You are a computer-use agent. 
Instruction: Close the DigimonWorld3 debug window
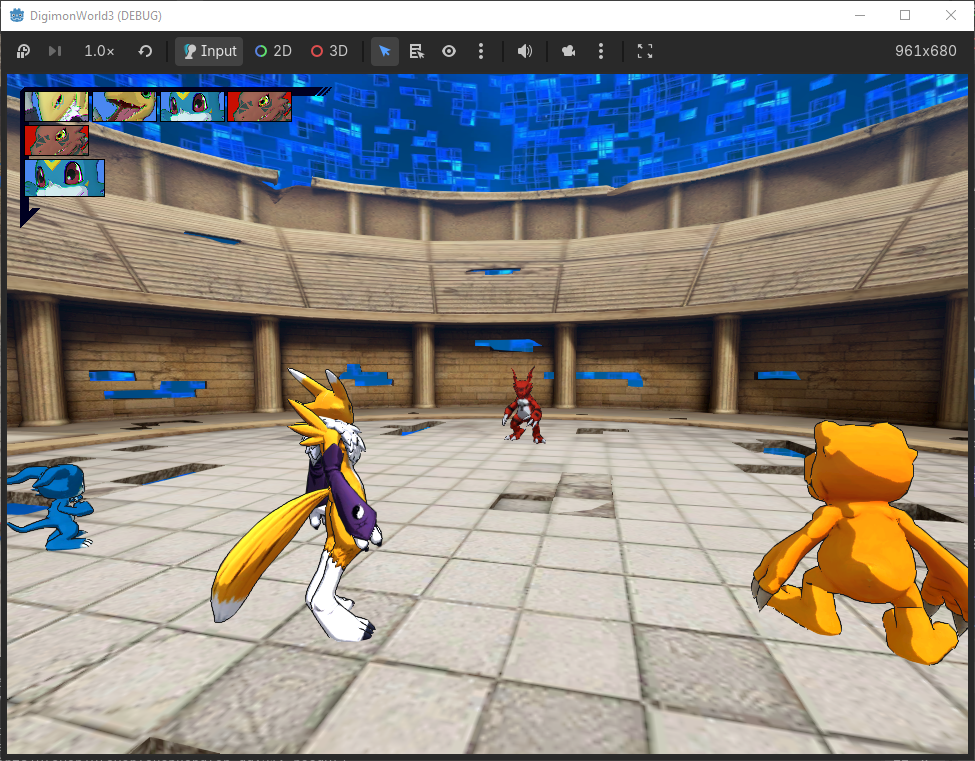(951, 16)
